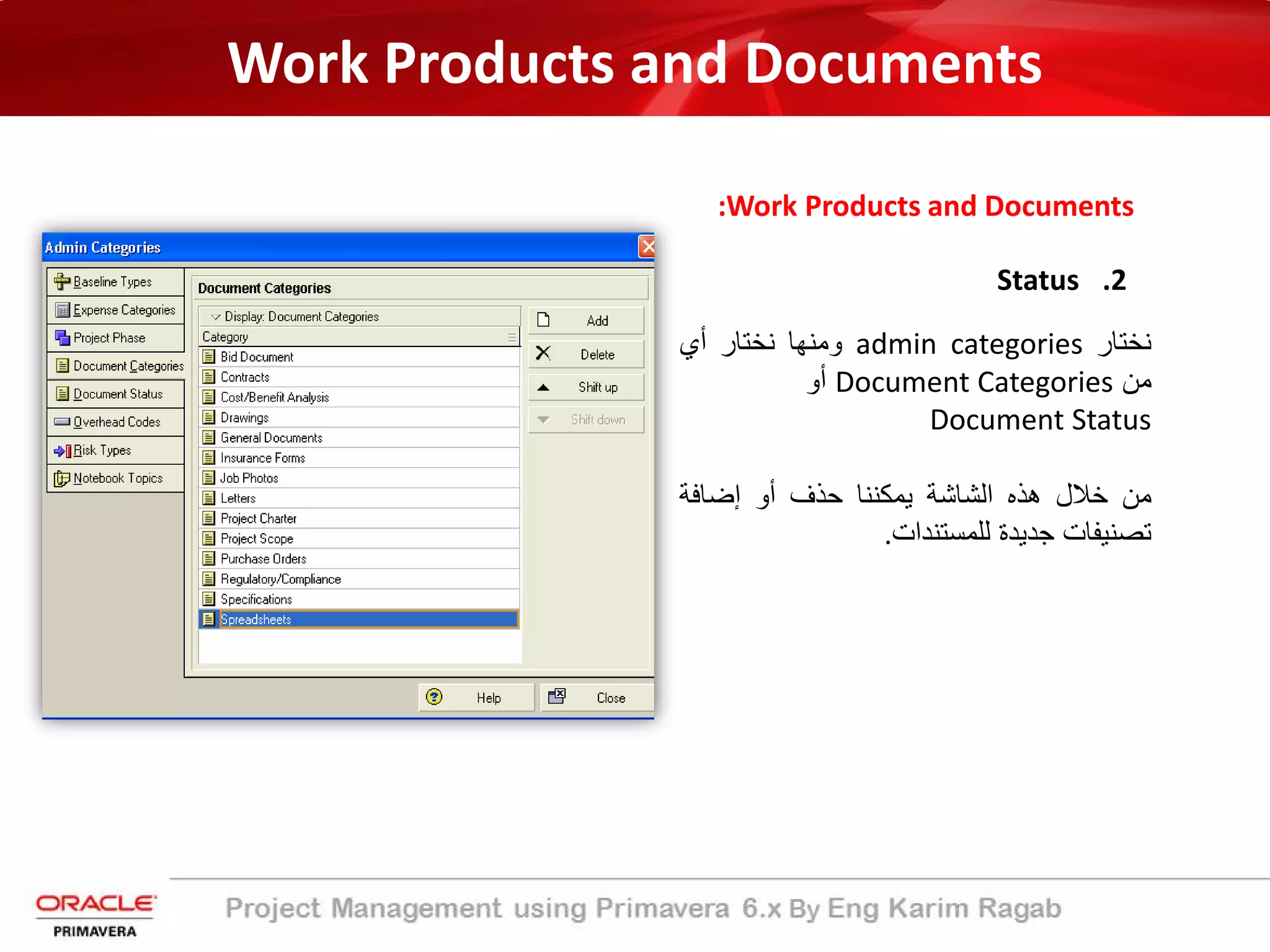The width and height of the screenshot is (1270, 952).
Task: Click the column options icon in Category header
Action: pyautogui.click(x=512, y=337)
